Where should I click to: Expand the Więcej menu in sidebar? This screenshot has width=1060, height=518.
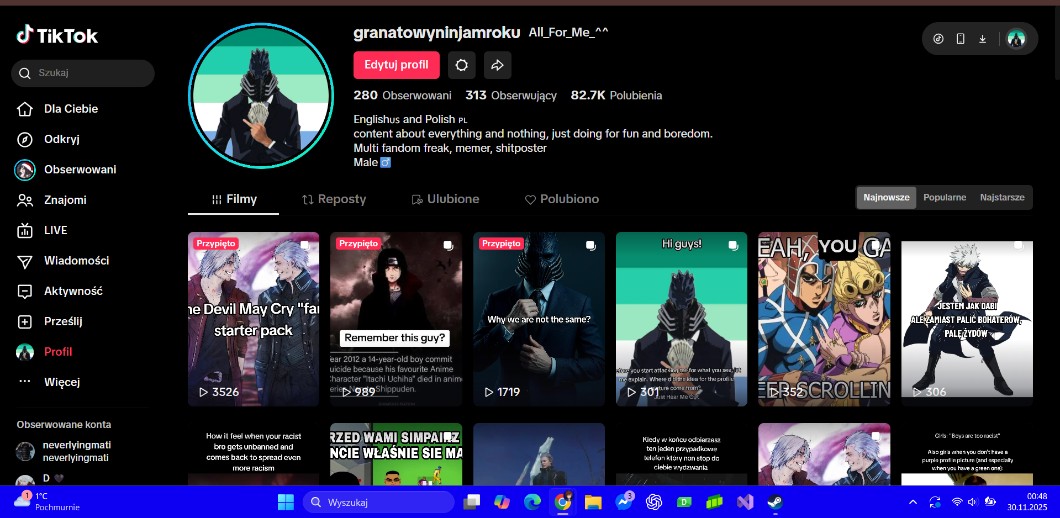click(x=61, y=382)
